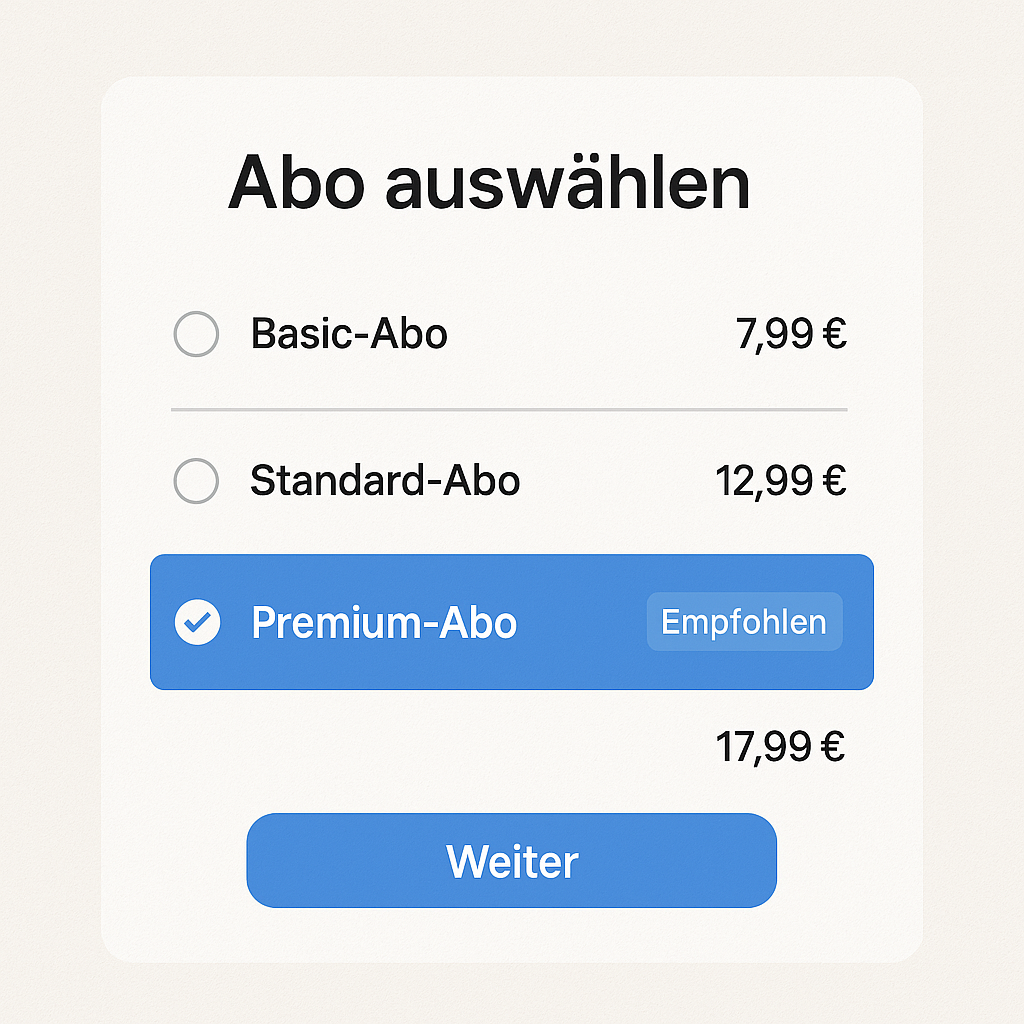1024x1024 pixels.
Task: Click the word "Abo" in the heading
Action: pyautogui.click(x=298, y=184)
